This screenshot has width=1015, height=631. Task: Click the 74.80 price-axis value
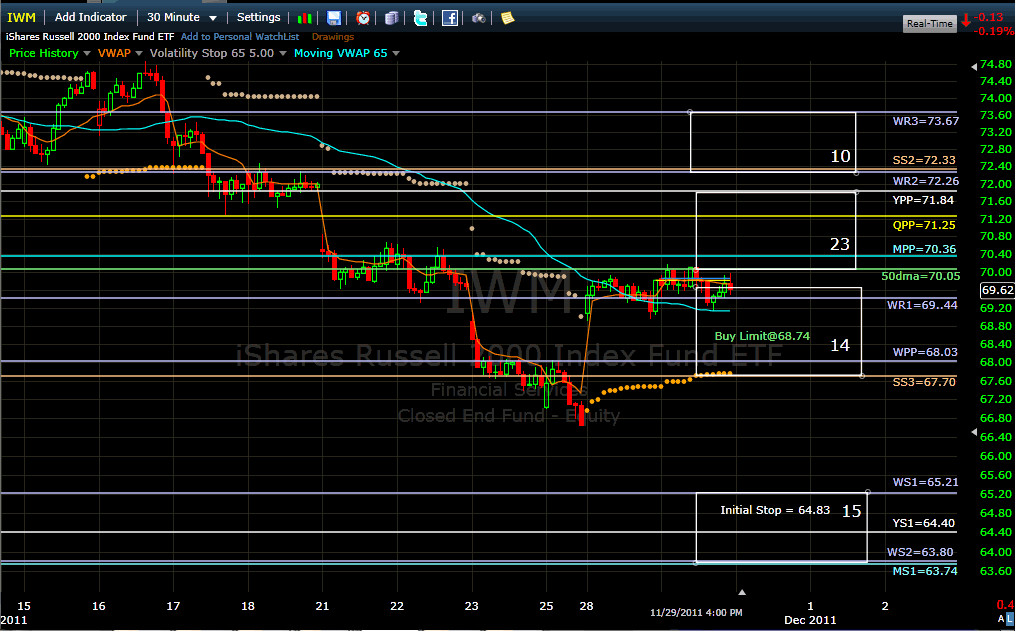tap(996, 64)
